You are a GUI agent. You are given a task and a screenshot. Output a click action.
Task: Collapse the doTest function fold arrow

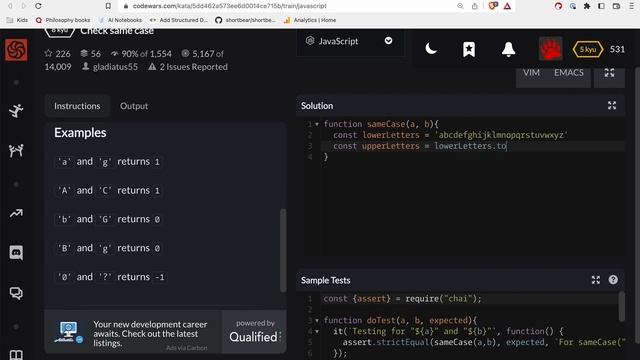click(x=317, y=320)
